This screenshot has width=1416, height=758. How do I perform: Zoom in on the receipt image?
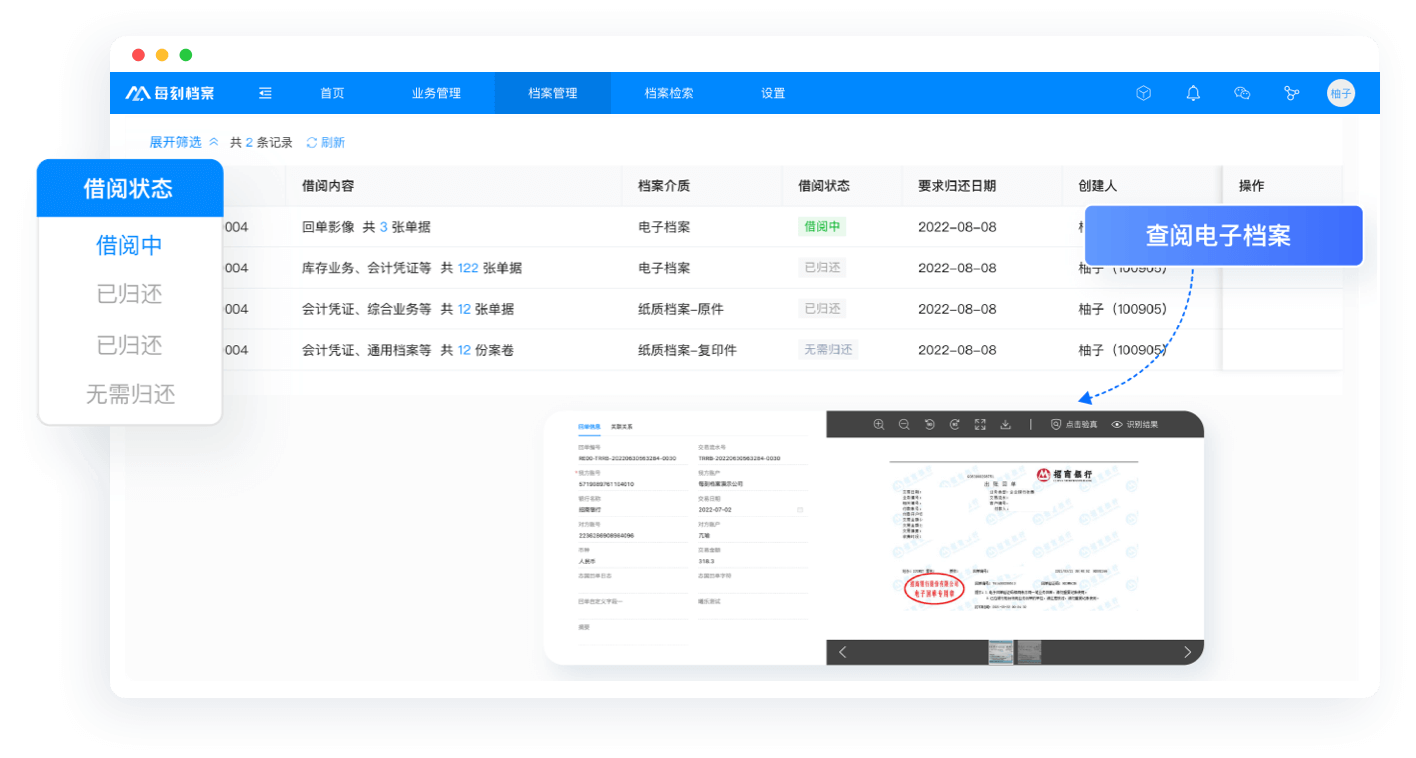pos(879,424)
